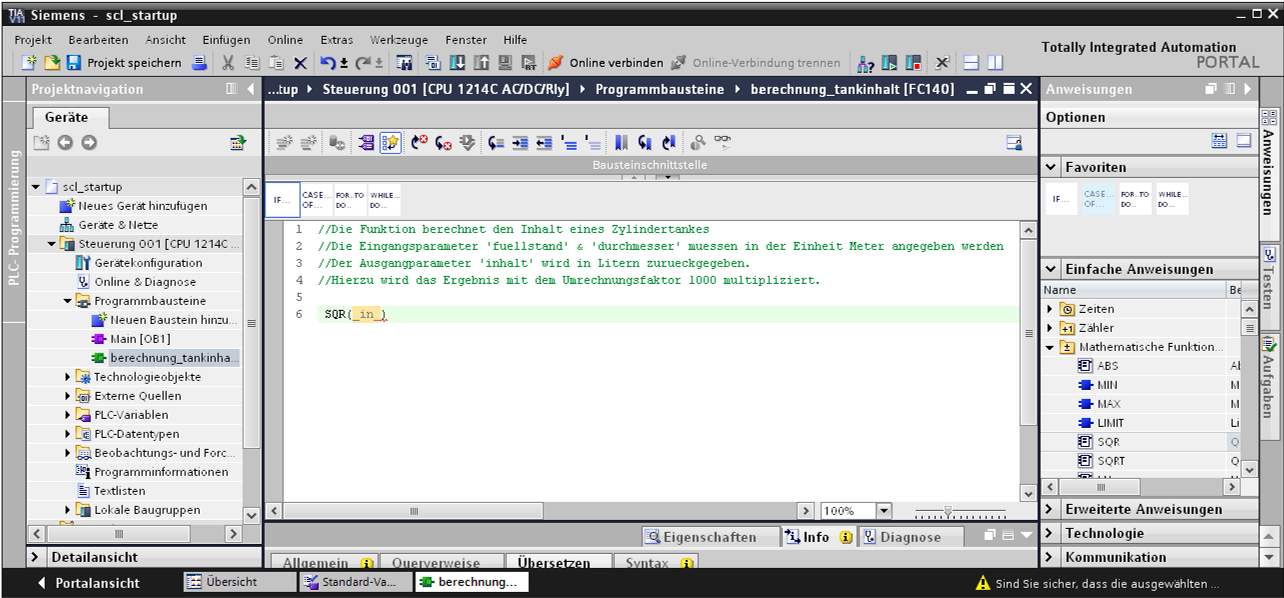Screen dimensions: 1284x598
Task: Click Neues Gerät hinzufügen in project tree
Action: coord(143,206)
